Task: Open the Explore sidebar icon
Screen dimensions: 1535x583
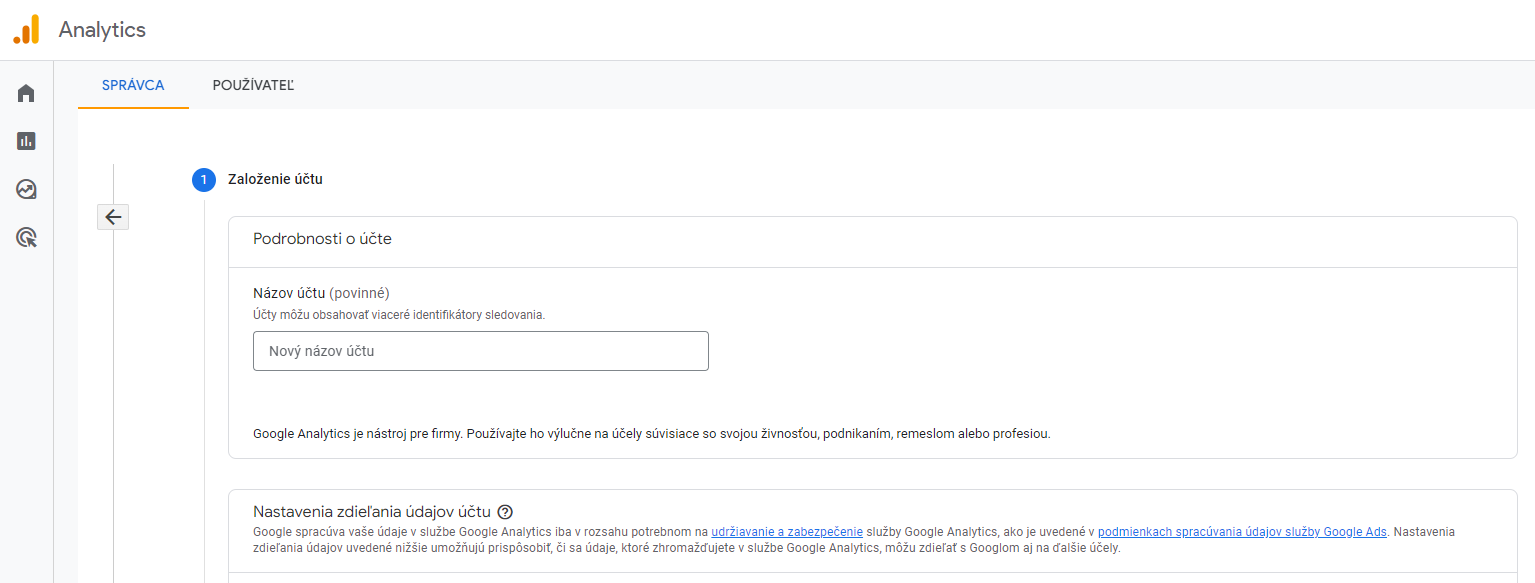Action: click(26, 189)
